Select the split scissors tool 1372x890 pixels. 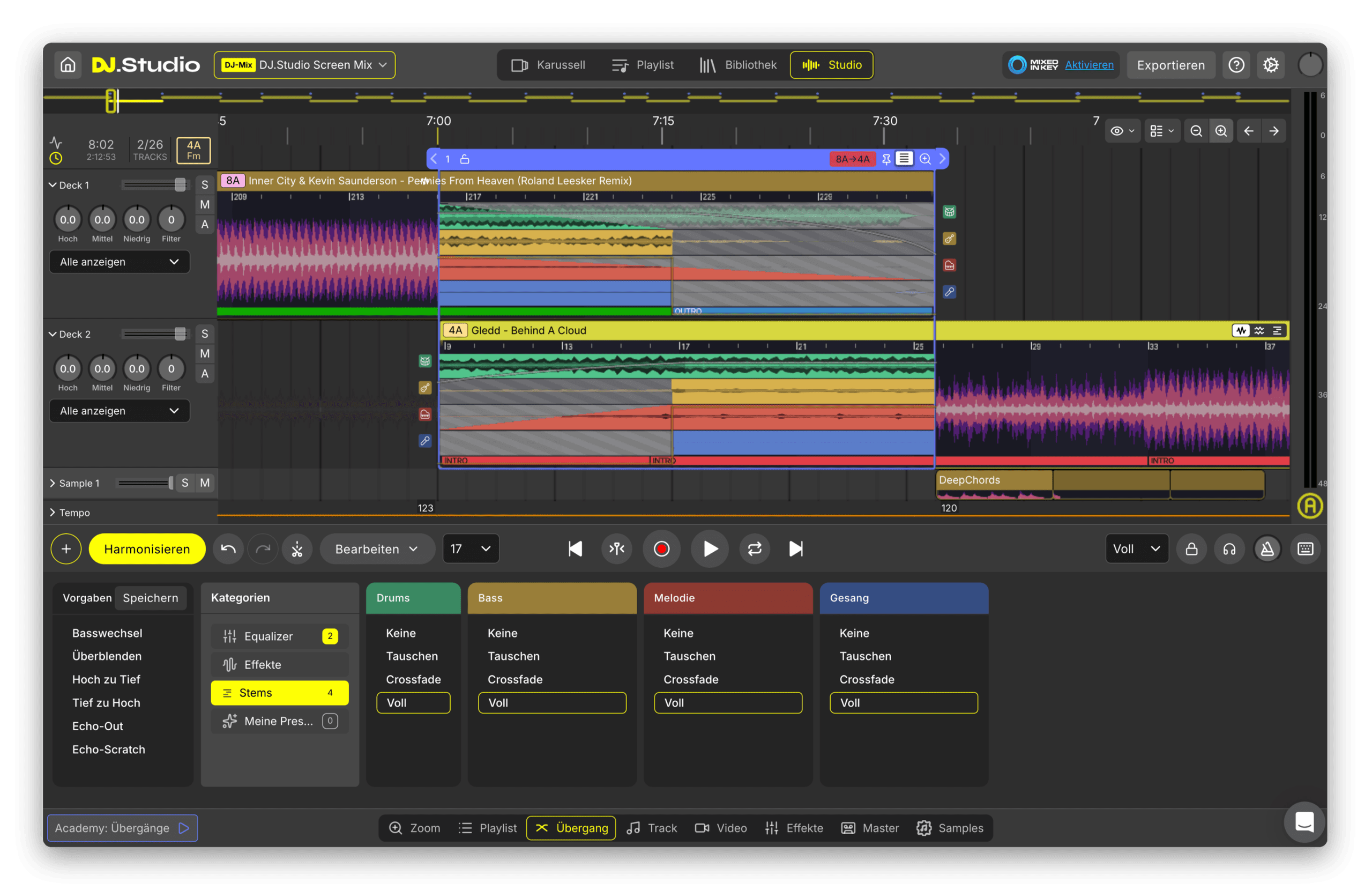pos(297,548)
